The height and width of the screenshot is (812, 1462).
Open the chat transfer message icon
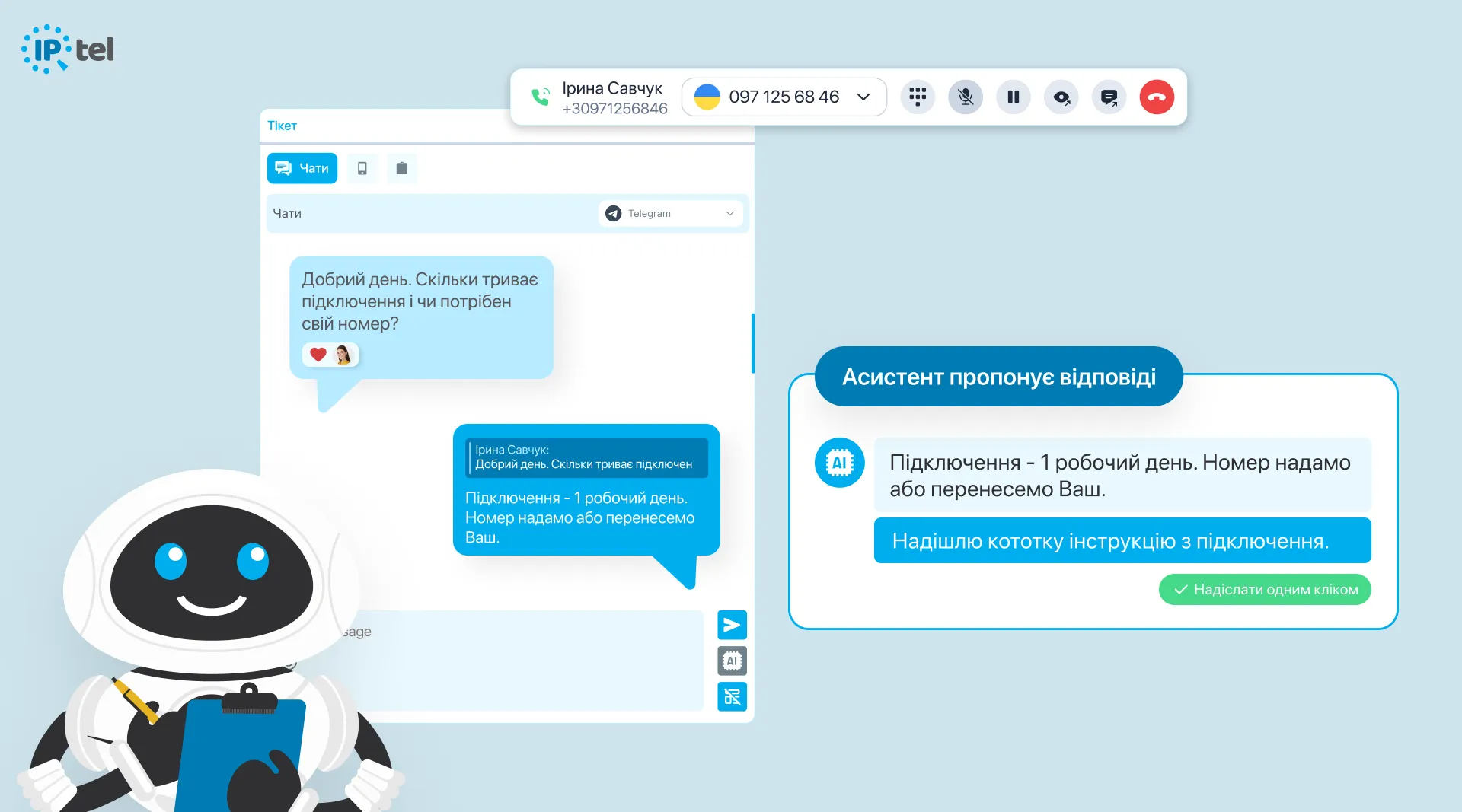[x=1109, y=97]
